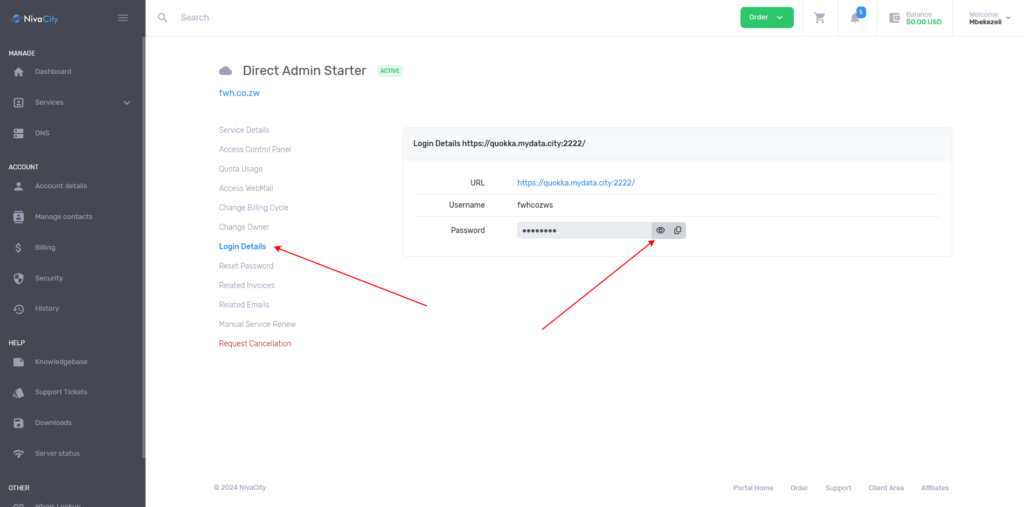Viewport: 1024px width, 507px height.
Task: Click the $0.00 USD balance
Action: coord(923,22)
